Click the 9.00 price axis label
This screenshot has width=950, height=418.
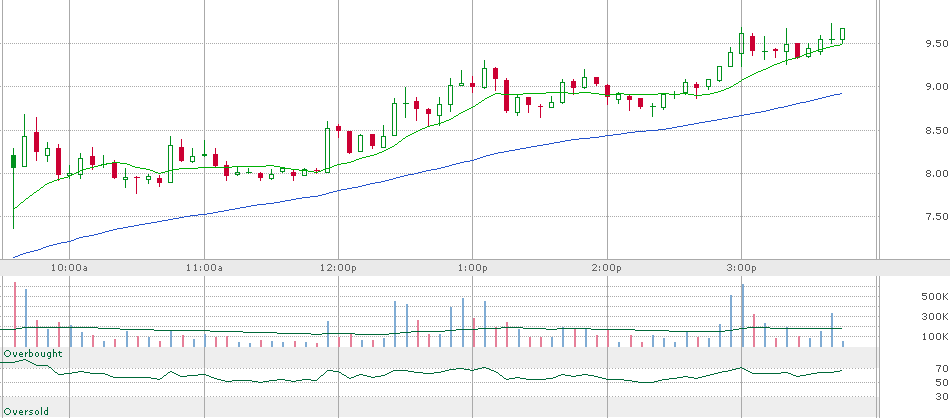pos(936,87)
